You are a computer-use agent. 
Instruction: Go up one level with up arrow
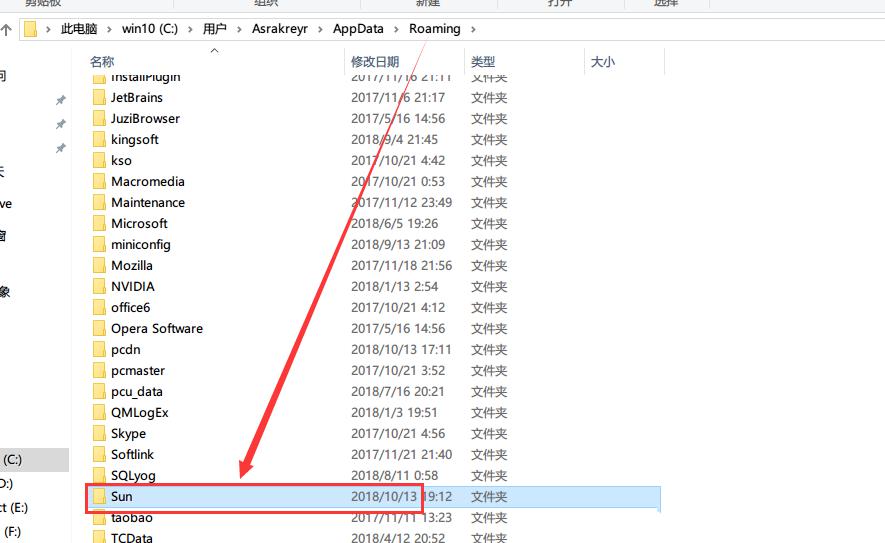pos(6,29)
